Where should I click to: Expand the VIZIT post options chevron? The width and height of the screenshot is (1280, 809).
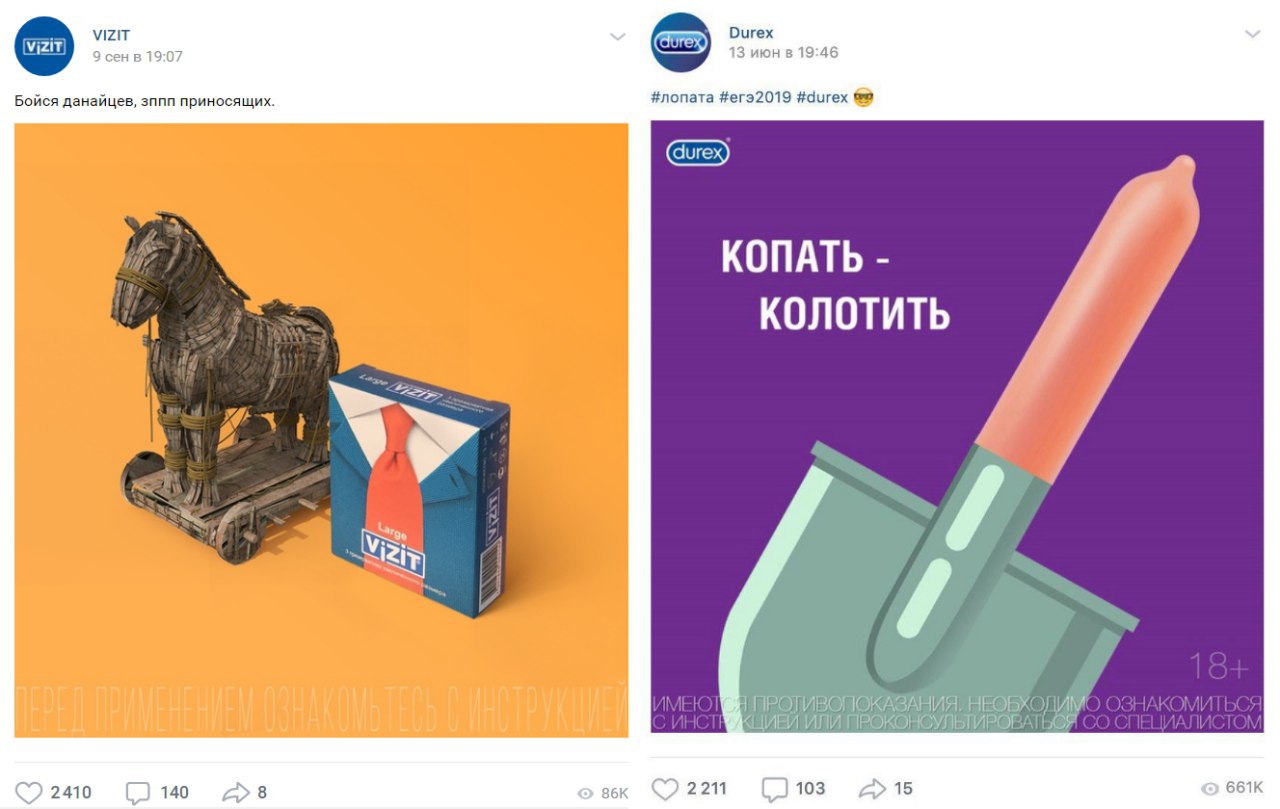click(x=617, y=37)
